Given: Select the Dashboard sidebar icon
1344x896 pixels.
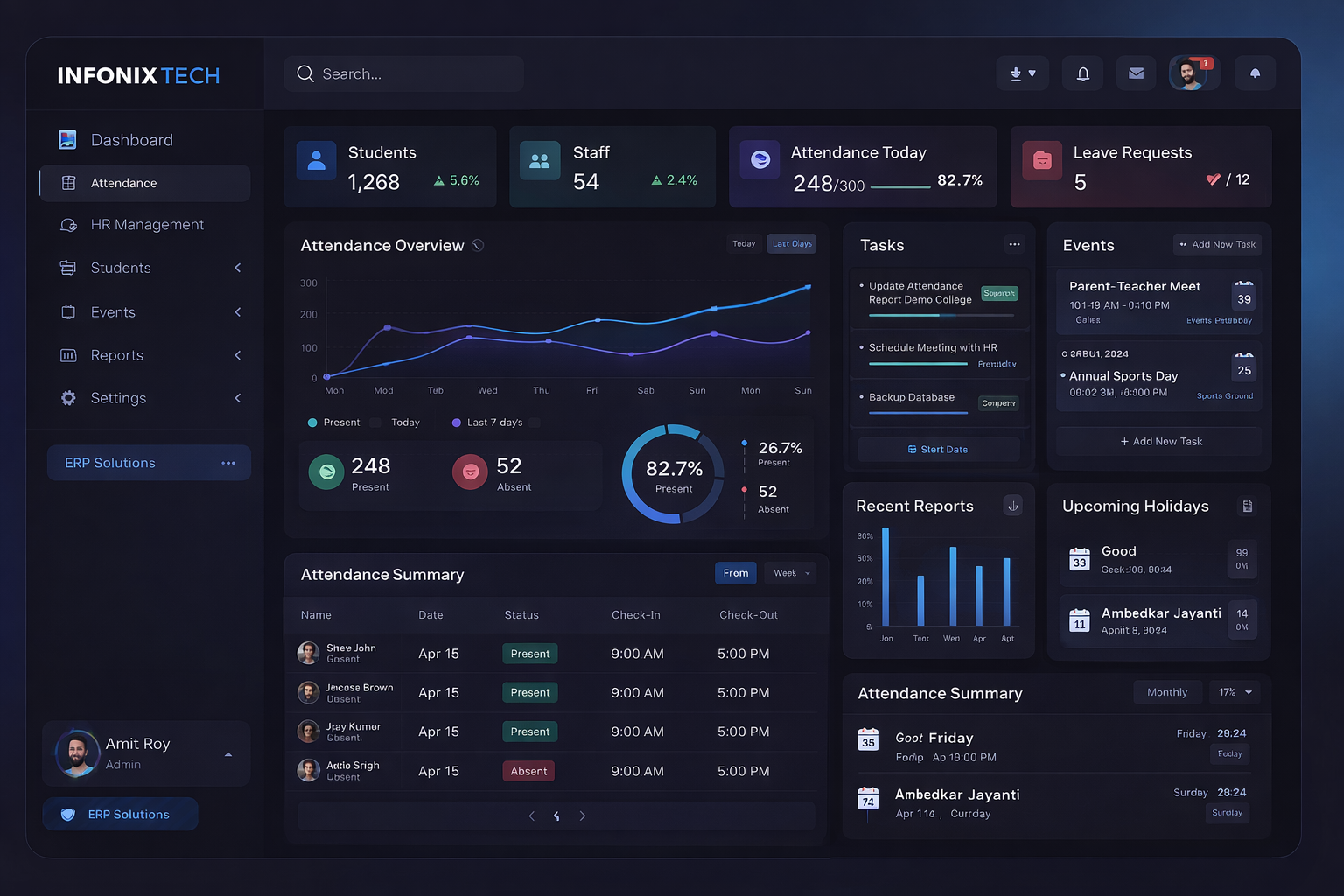Looking at the screenshot, I should tap(68, 139).
